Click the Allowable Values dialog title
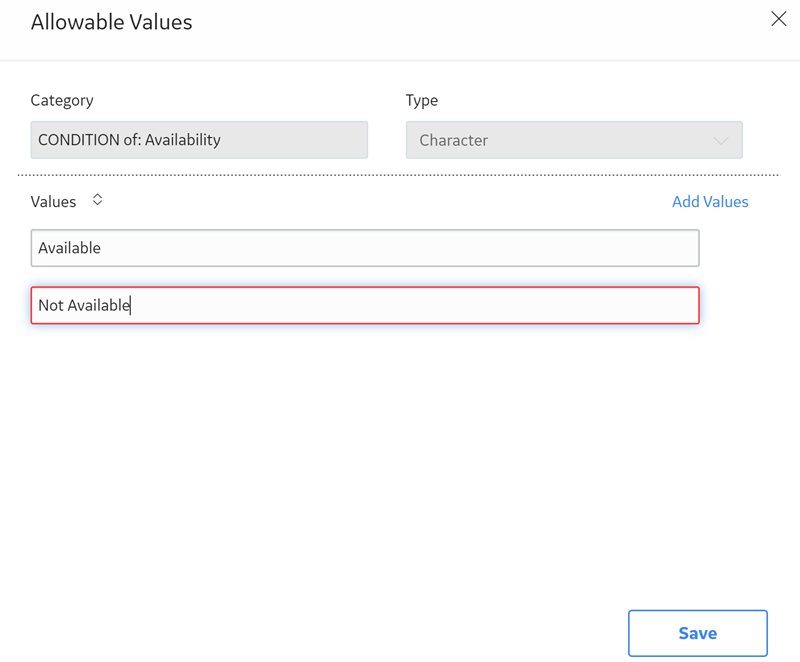This screenshot has height=662, width=800. point(111,22)
